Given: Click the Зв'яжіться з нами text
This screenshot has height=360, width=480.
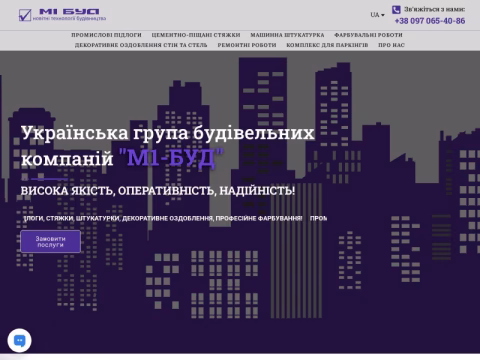Looking at the screenshot, I should (434, 9).
